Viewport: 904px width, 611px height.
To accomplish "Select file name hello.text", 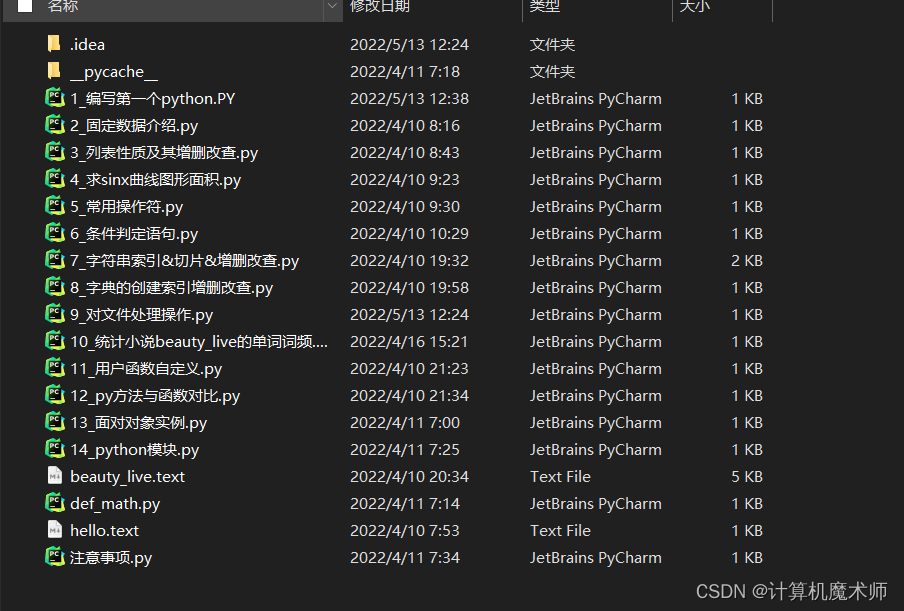I will (104, 530).
